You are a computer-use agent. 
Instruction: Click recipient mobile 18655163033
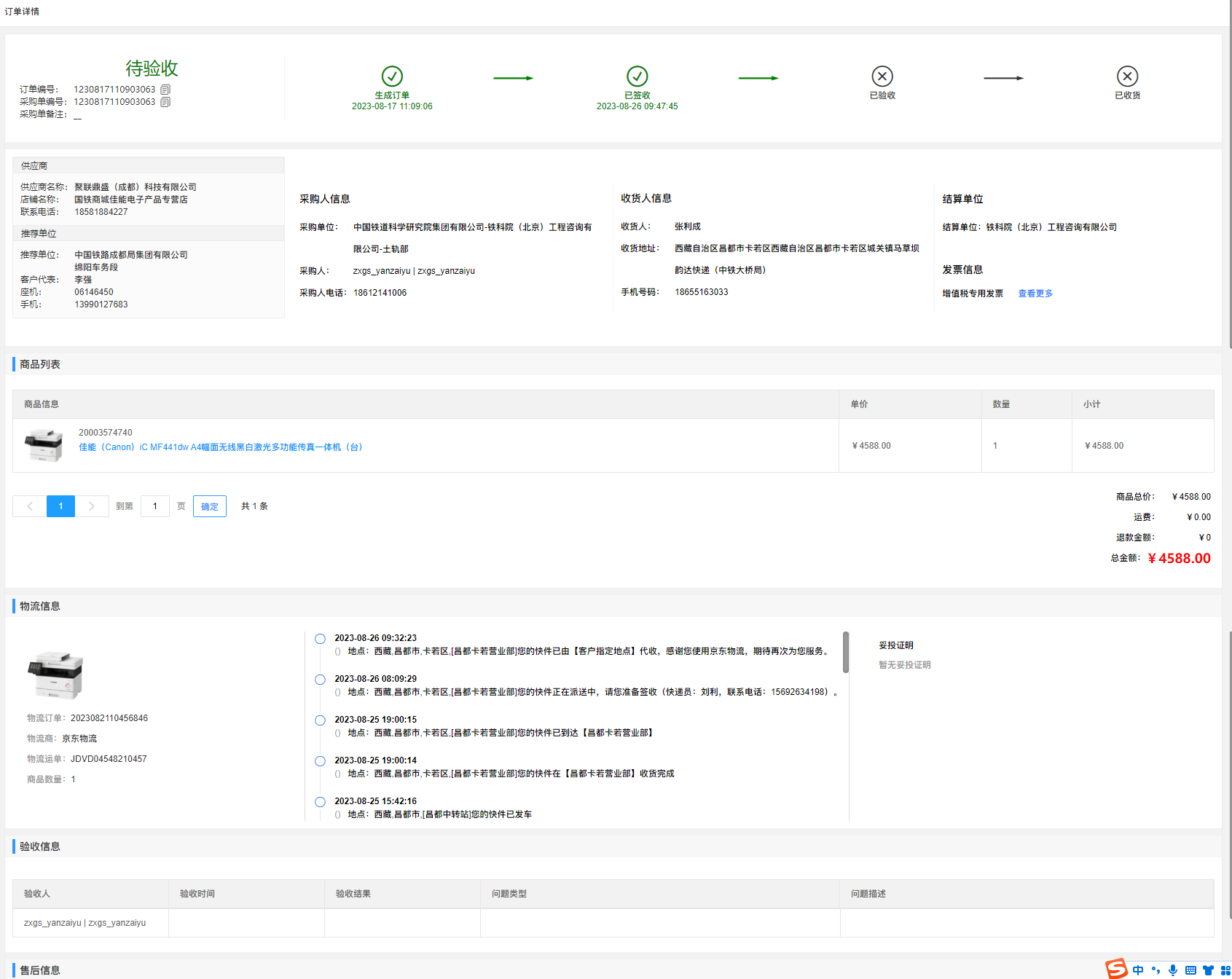click(702, 292)
